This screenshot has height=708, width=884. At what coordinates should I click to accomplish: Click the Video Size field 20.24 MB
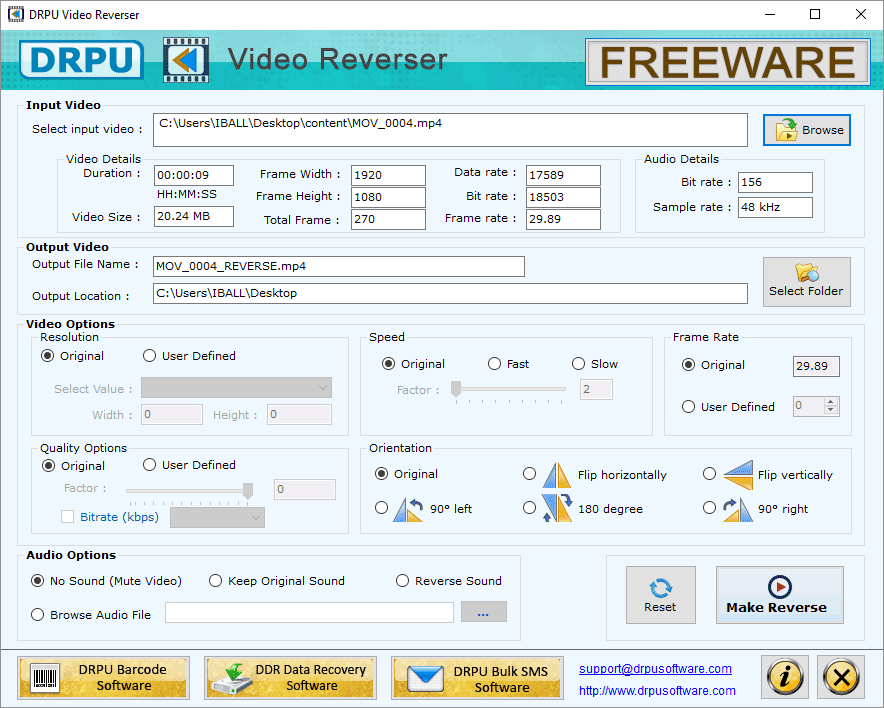point(194,216)
